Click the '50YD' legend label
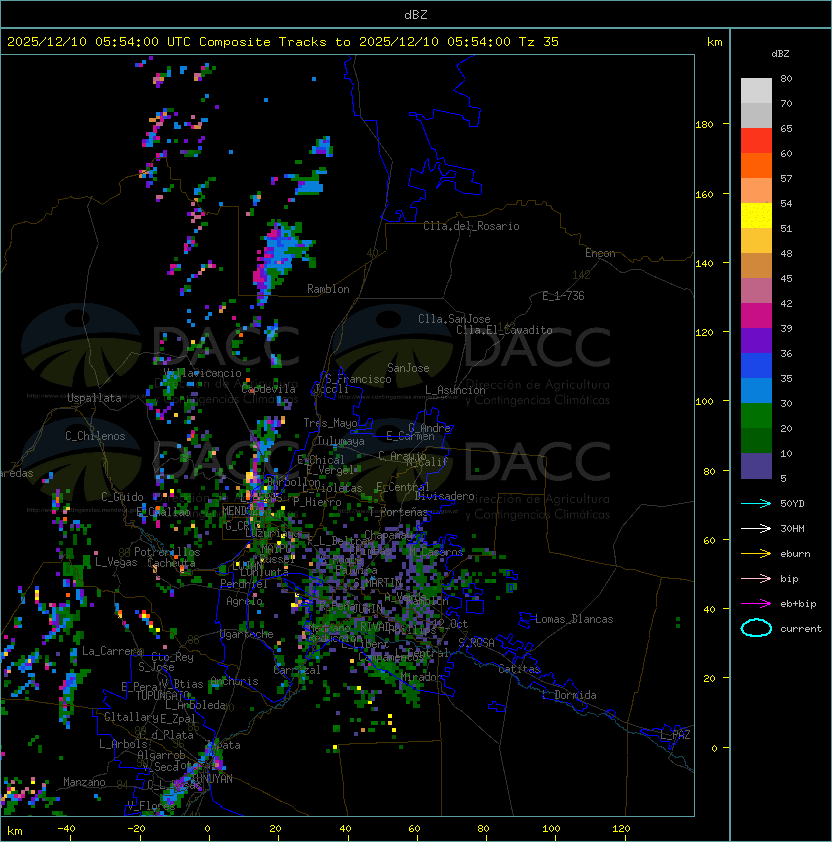 pos(792,503)
